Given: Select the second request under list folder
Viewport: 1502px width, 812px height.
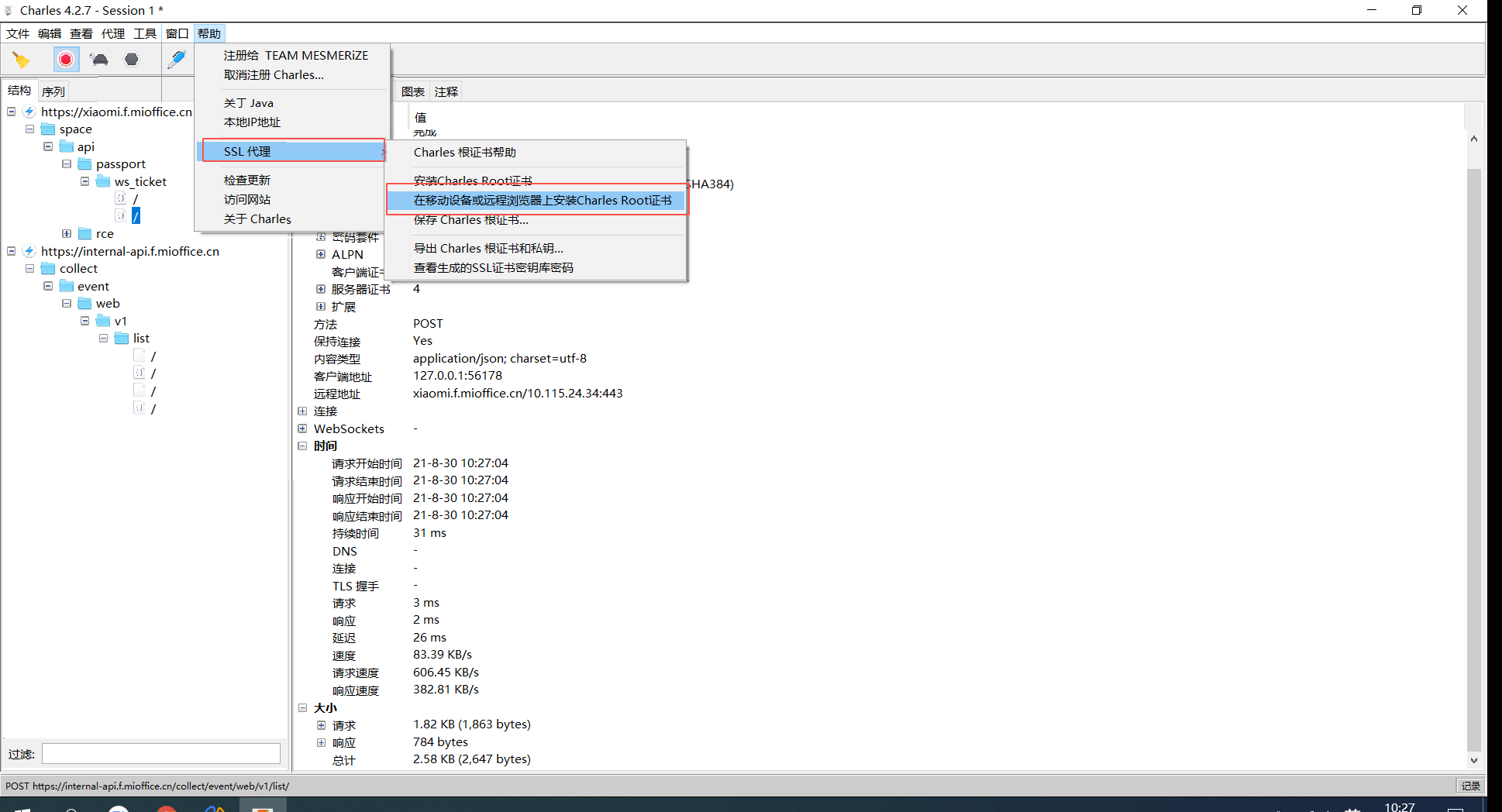Looking at the screenshot, I should pos(145,373).
